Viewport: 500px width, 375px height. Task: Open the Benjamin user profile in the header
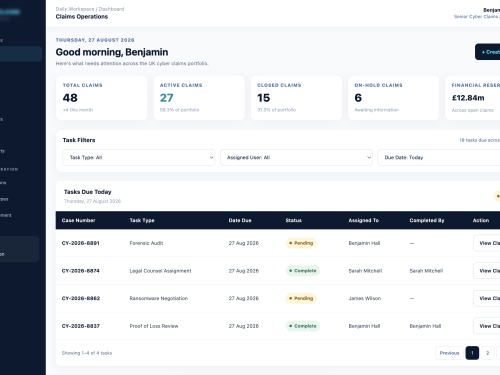pyautogui.click(x=477, y=13)
